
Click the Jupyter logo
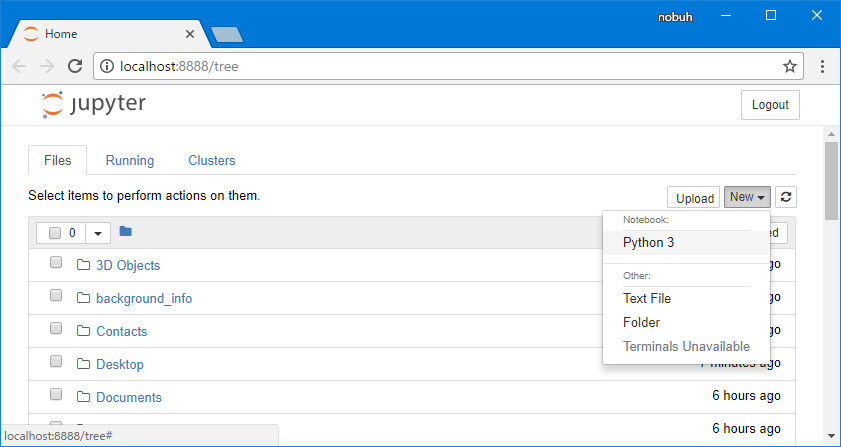pos(94,104)
